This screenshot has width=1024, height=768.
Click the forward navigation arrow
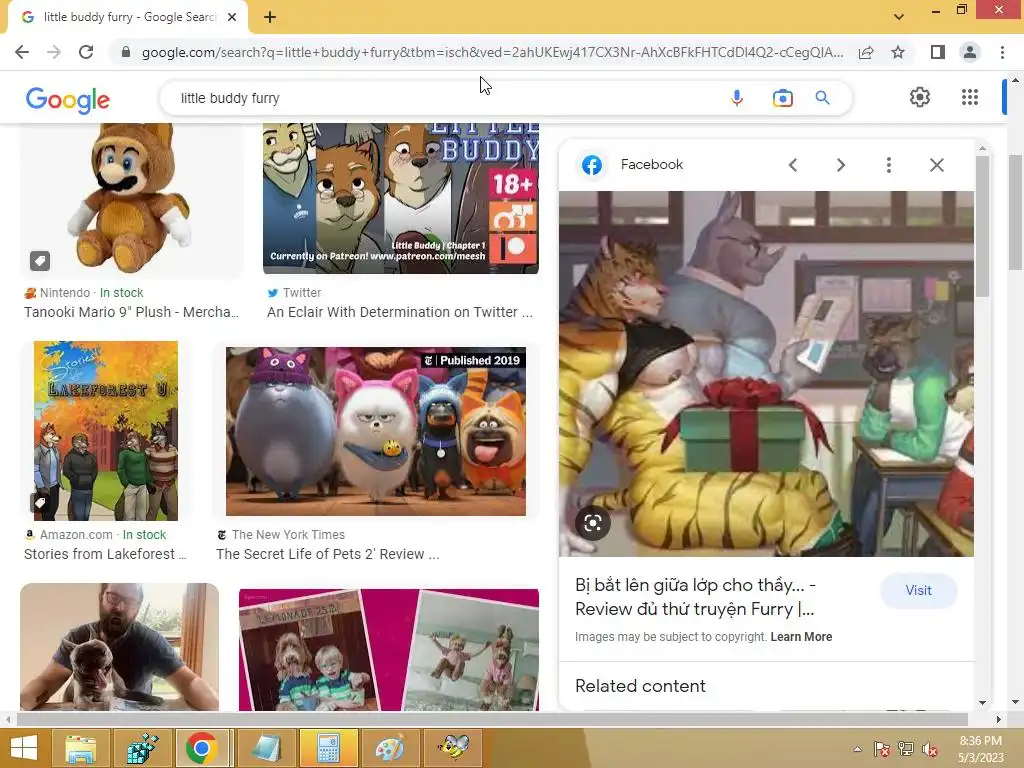[x=54, y=52]
